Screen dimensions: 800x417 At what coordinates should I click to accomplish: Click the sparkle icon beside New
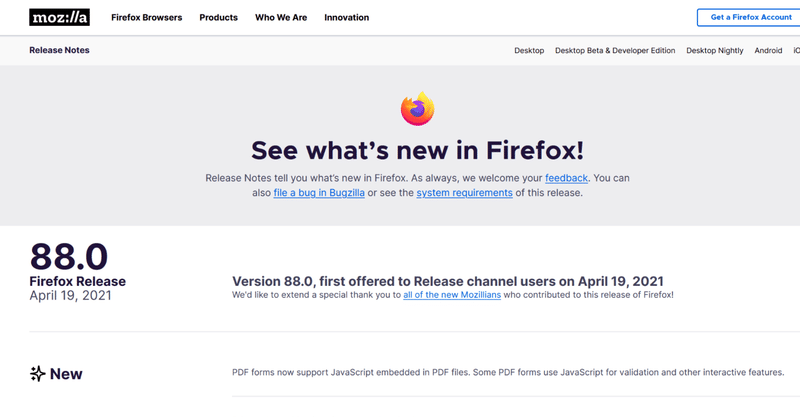point(37,374)
